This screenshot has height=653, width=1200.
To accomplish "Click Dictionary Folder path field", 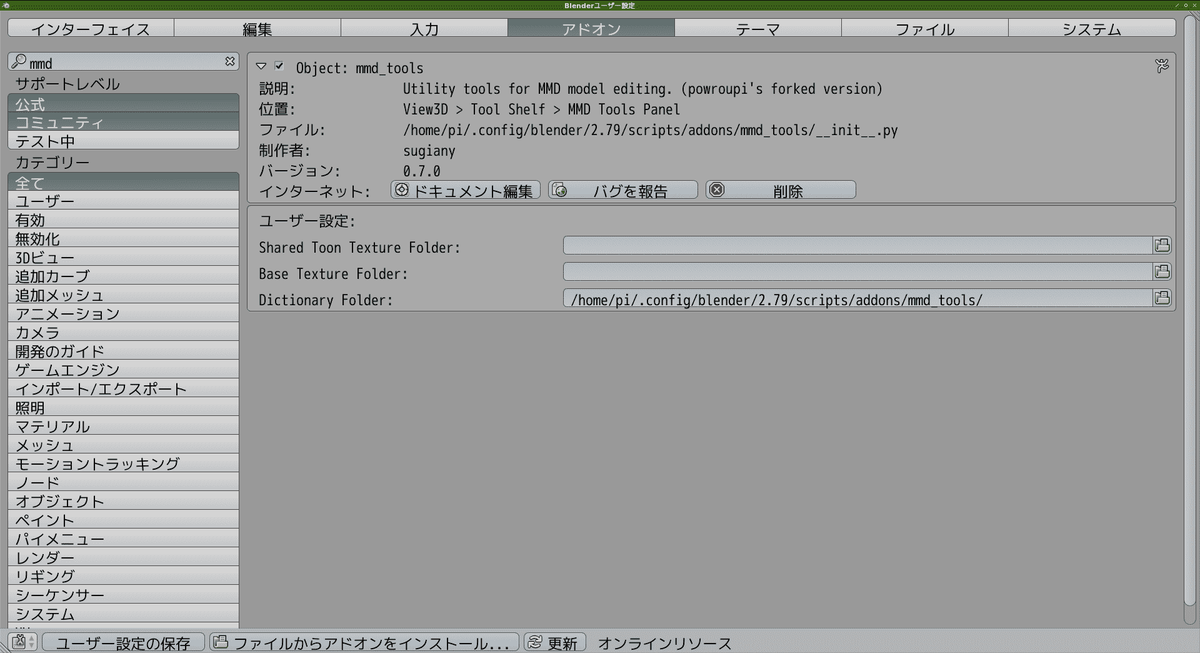I will click(x=858, y=297).
